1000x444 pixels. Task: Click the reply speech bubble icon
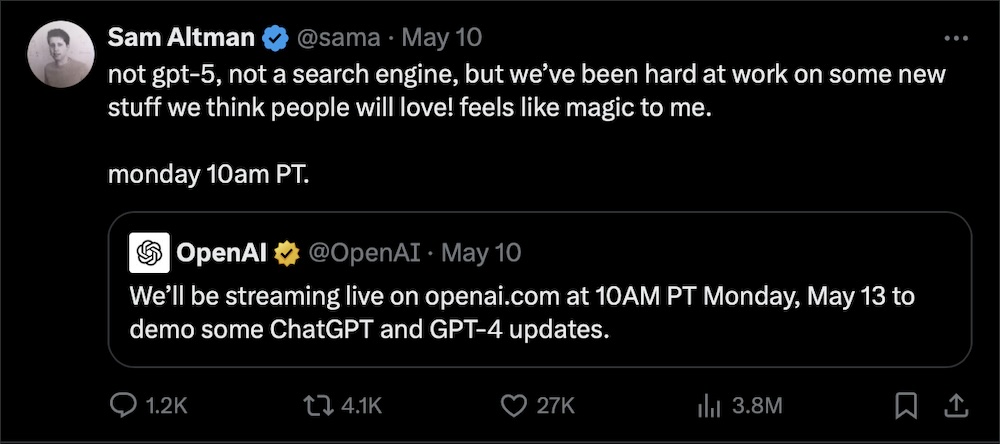click(x=122, y=405)
